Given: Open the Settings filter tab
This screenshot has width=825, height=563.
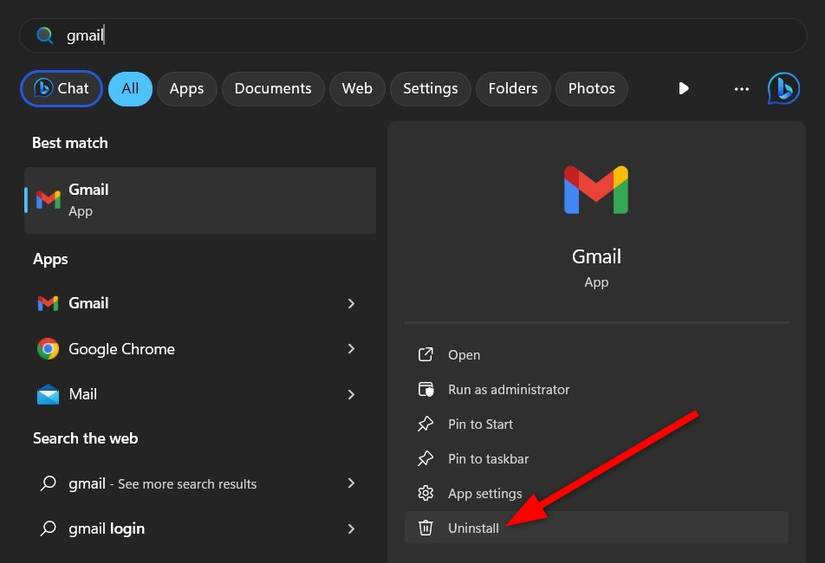Looking at the screenshot, I should point(430,88).
